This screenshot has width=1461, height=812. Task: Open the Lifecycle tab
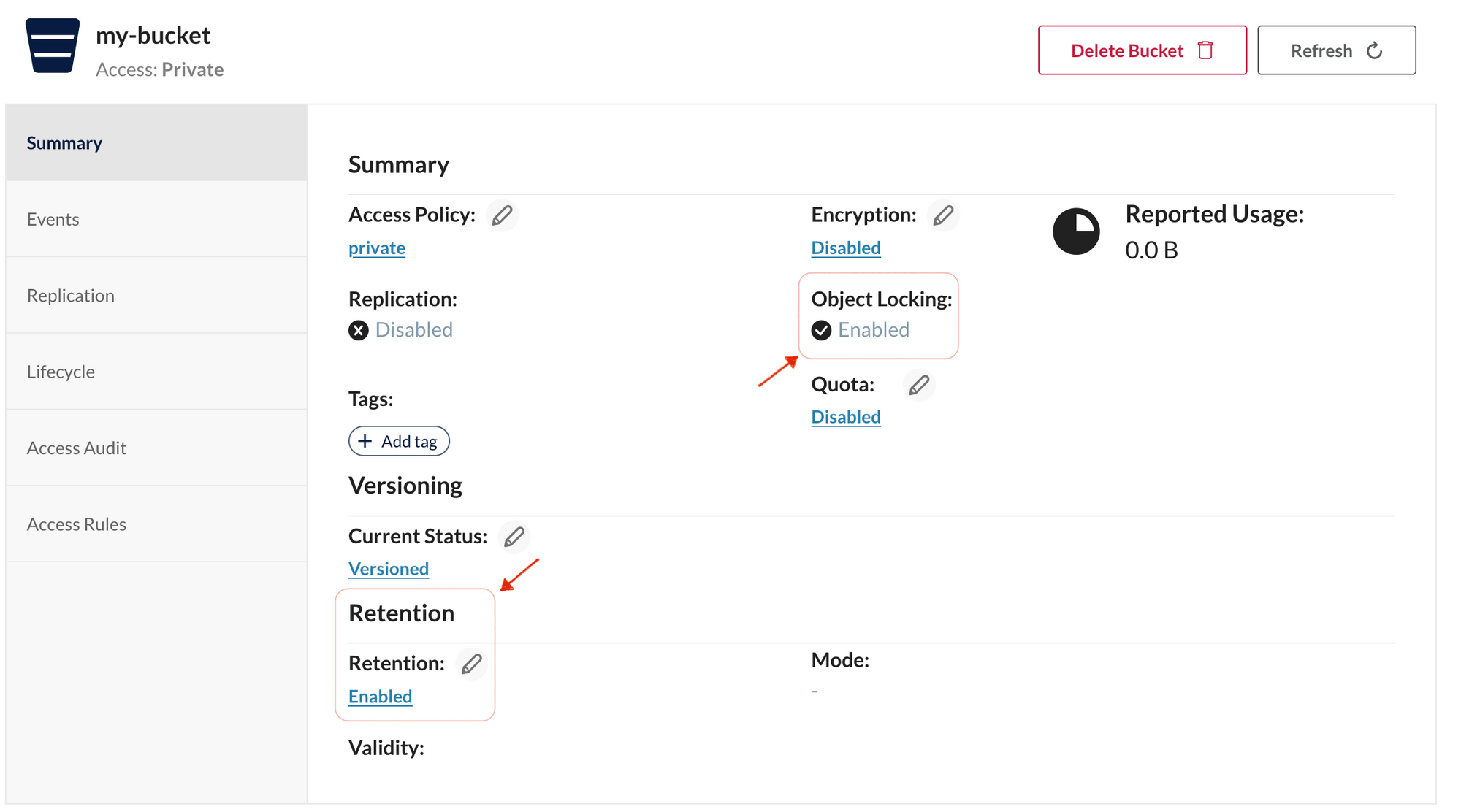(156, 372)
